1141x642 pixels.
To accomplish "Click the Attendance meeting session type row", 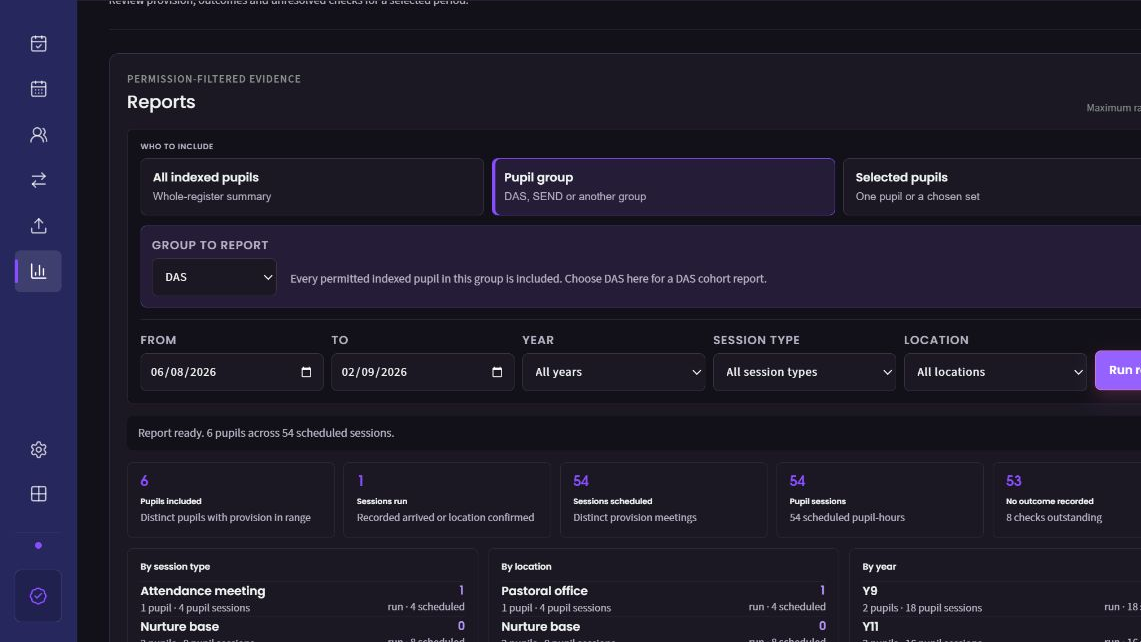I will pos(302,598).
